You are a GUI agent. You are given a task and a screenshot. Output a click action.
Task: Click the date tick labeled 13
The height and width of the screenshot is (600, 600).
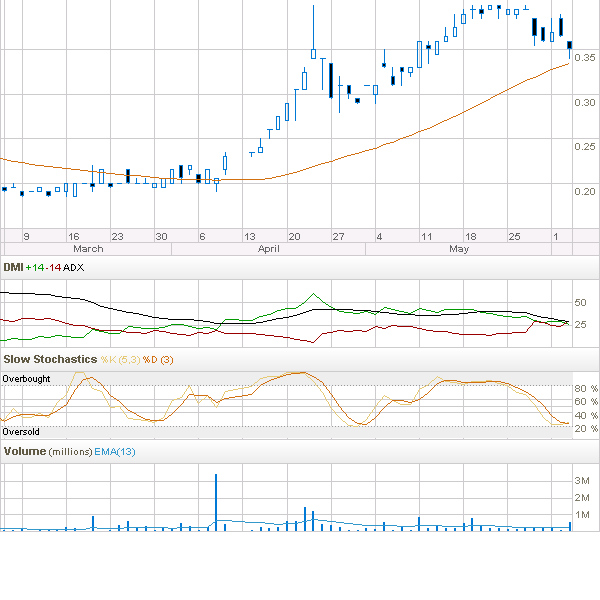click(249, 236)
